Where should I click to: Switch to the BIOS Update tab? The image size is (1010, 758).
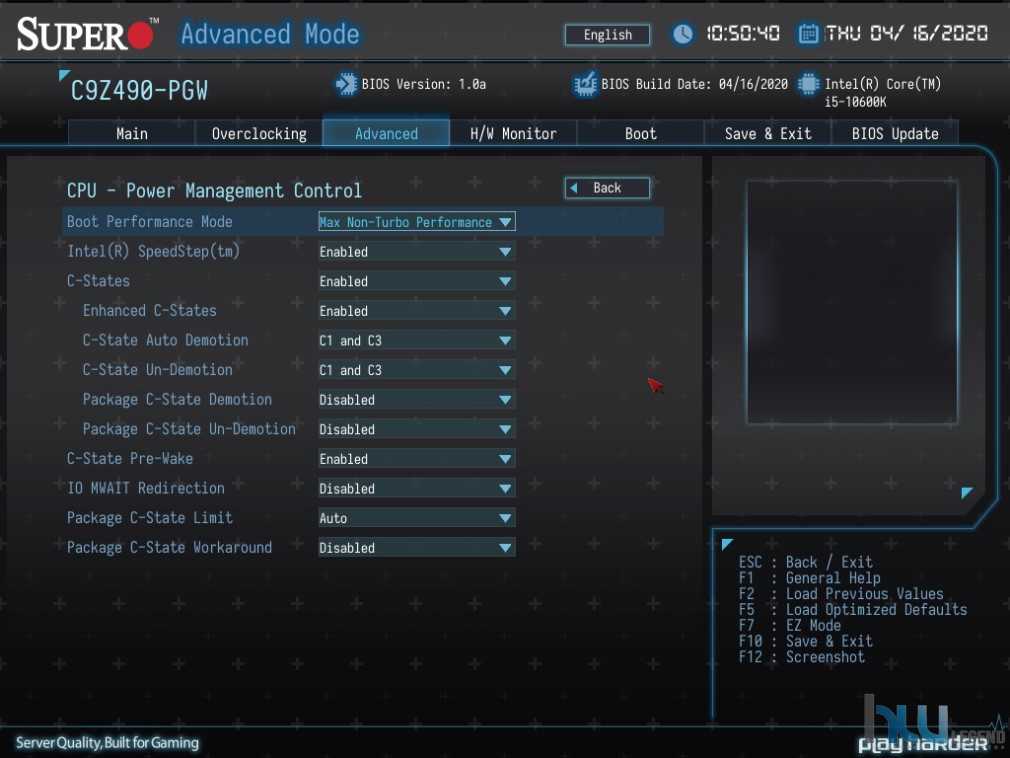coord(895,133)
